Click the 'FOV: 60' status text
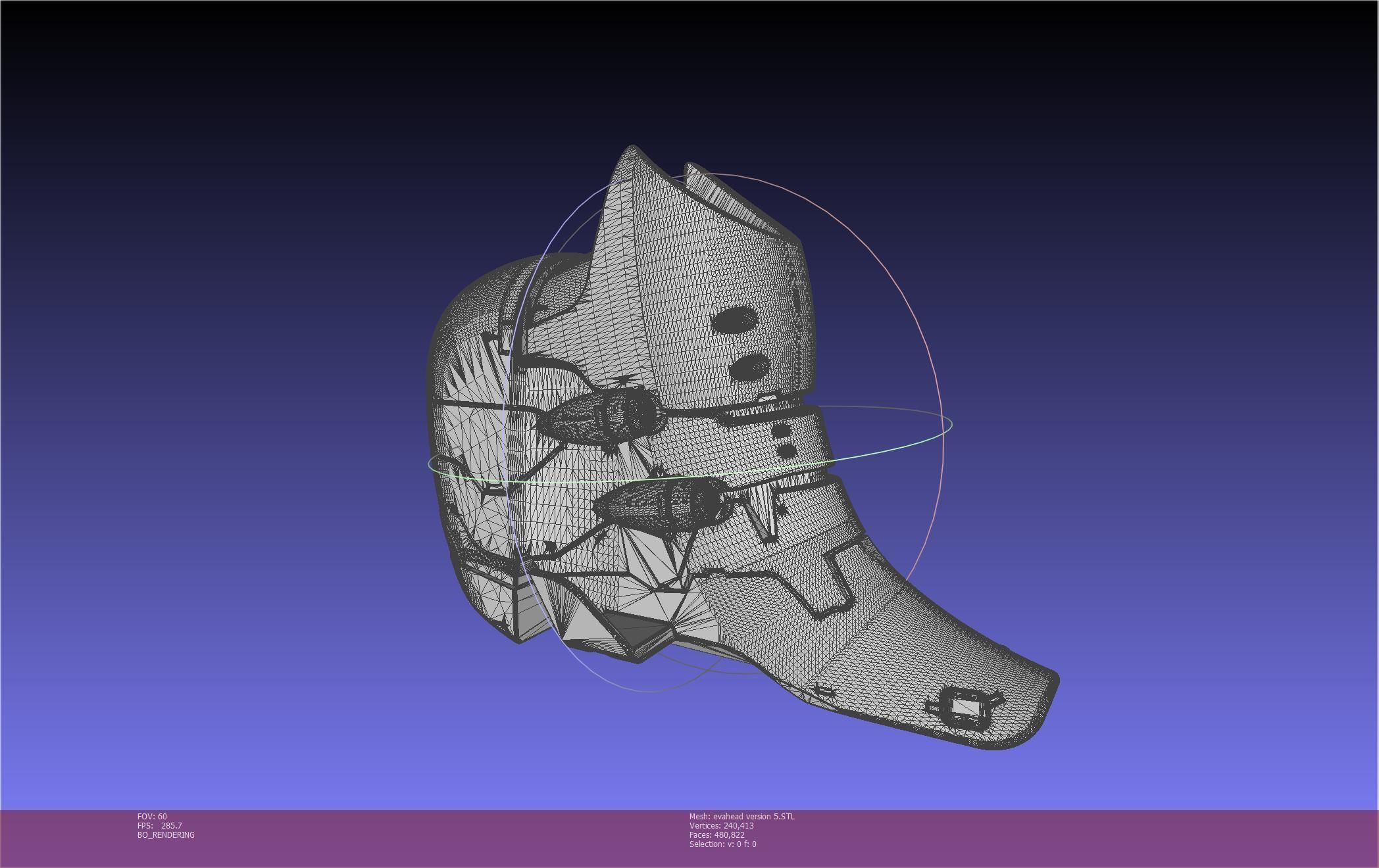 152,817
